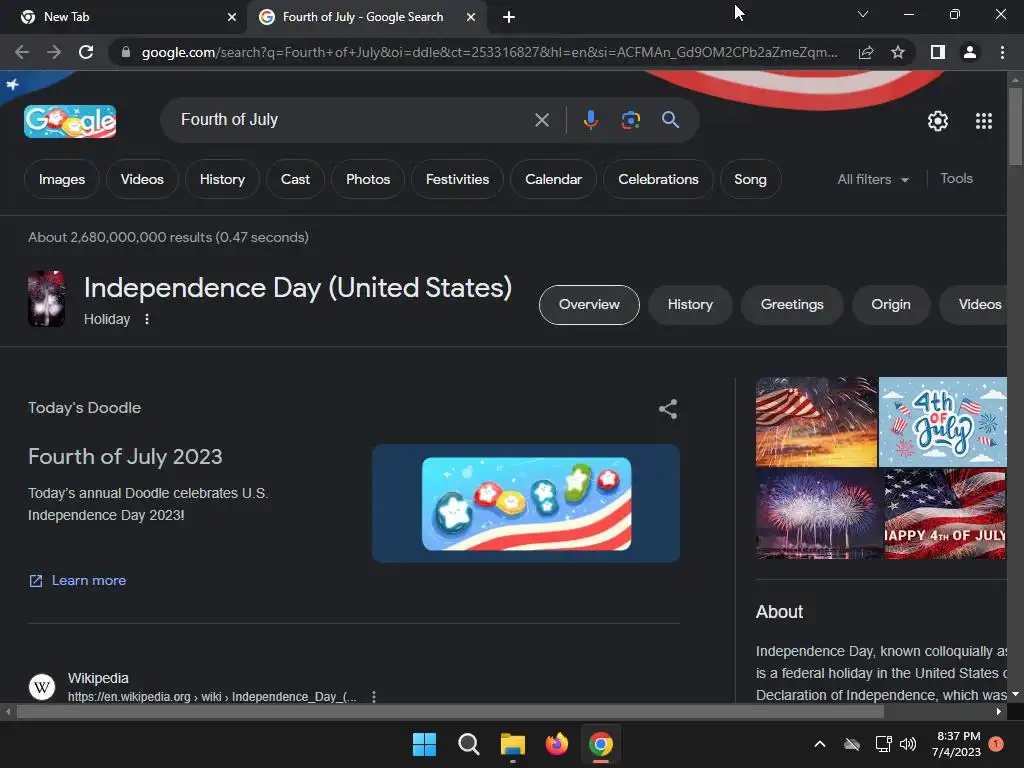Submit search with magnifier icon
This screenshot has height=768, width=1024.
[x=670, y=120]
